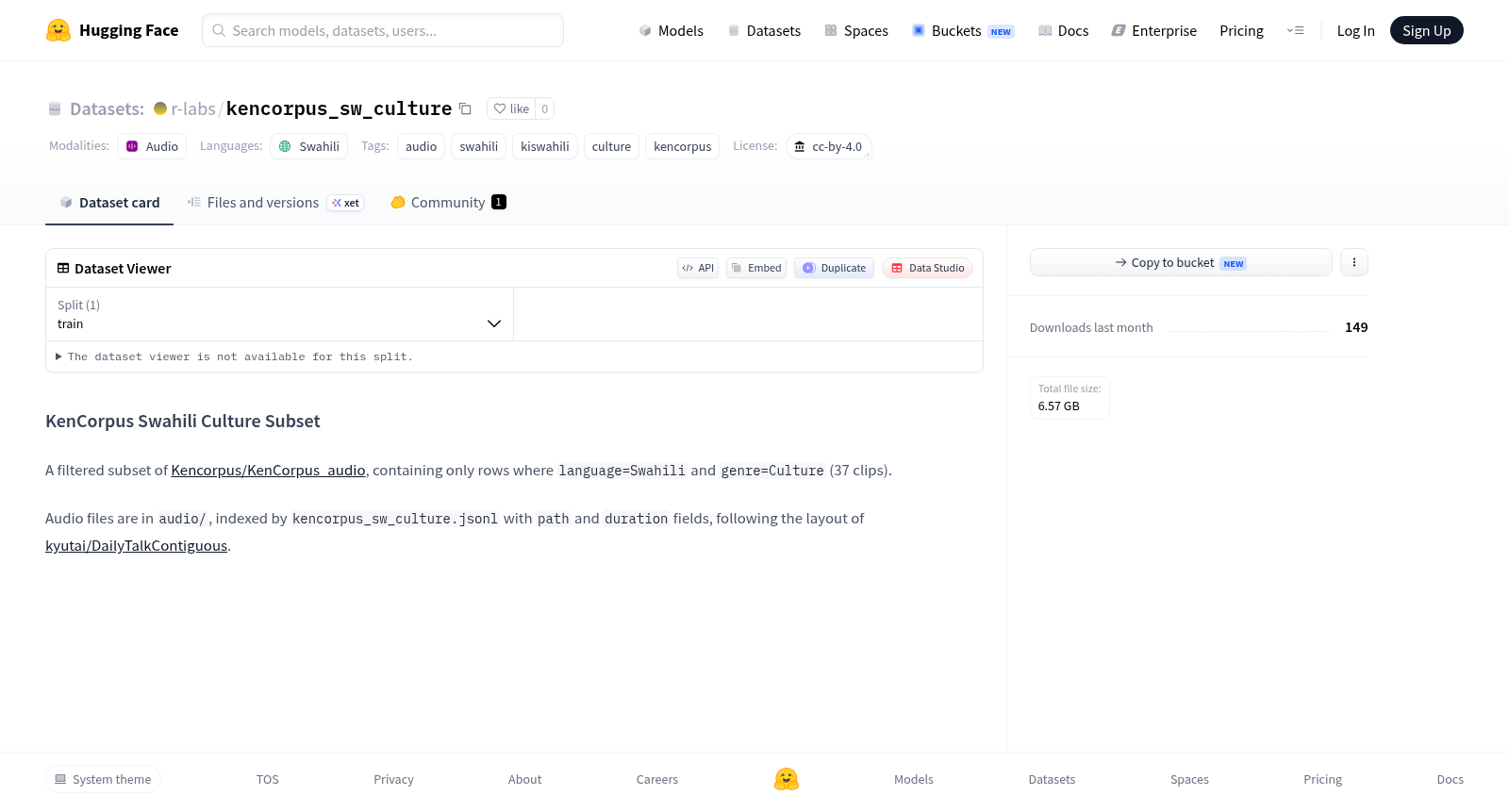The image size is (1509, 812).
Task: Focus the search models, datasets, users field
Action: coord(383,30)
